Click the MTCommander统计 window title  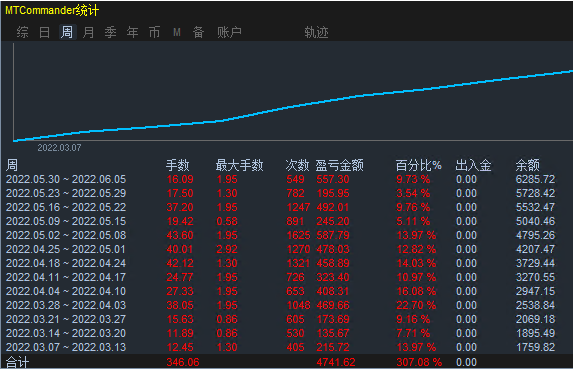pyautogui.click(x=52, y=10)
